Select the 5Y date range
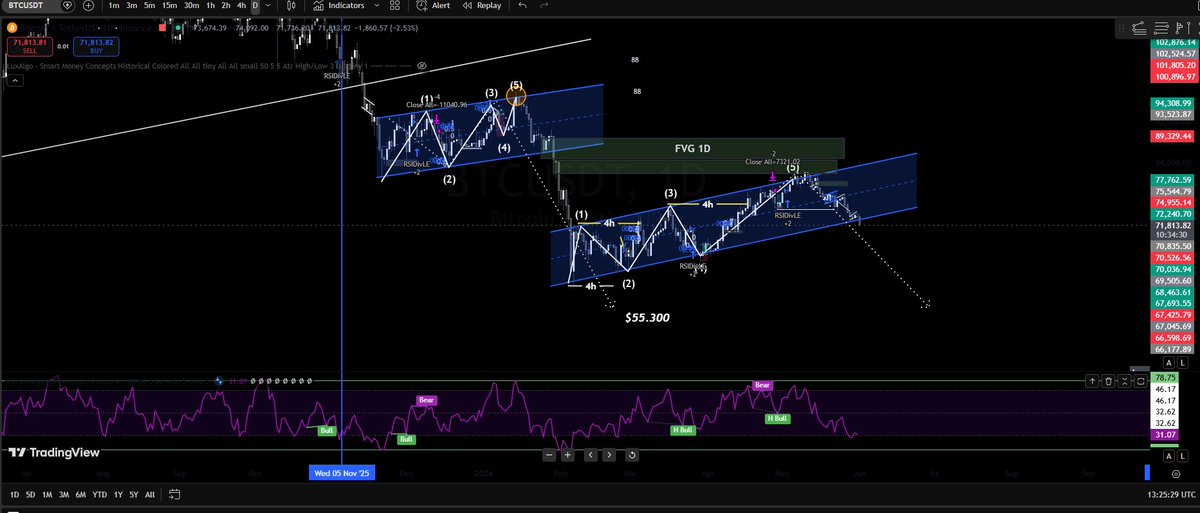The width and height of the screenshot is (1200, 513). 134,495
